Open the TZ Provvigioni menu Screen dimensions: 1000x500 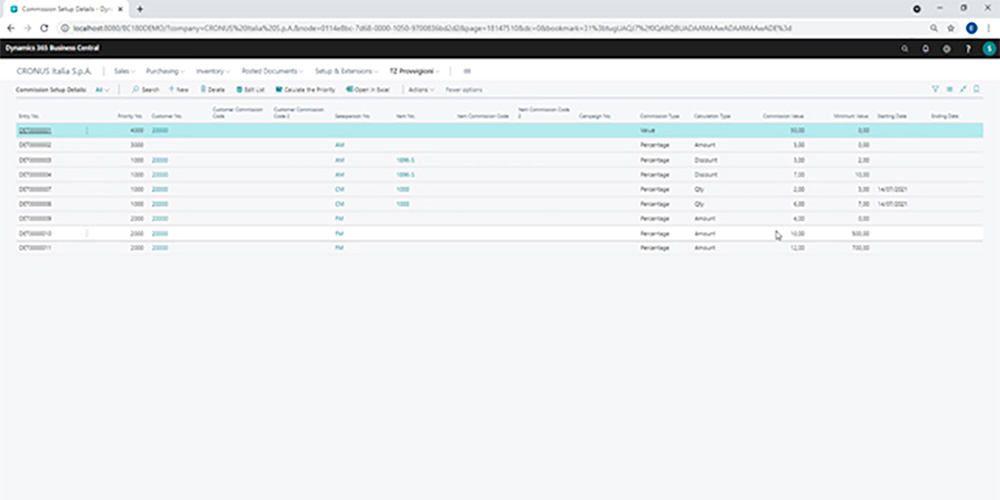(415, 71)
